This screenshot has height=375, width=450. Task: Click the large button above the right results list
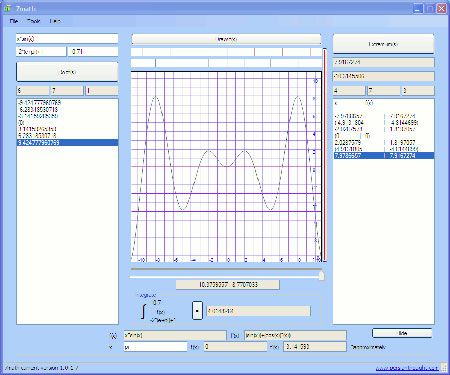[384, 44]
